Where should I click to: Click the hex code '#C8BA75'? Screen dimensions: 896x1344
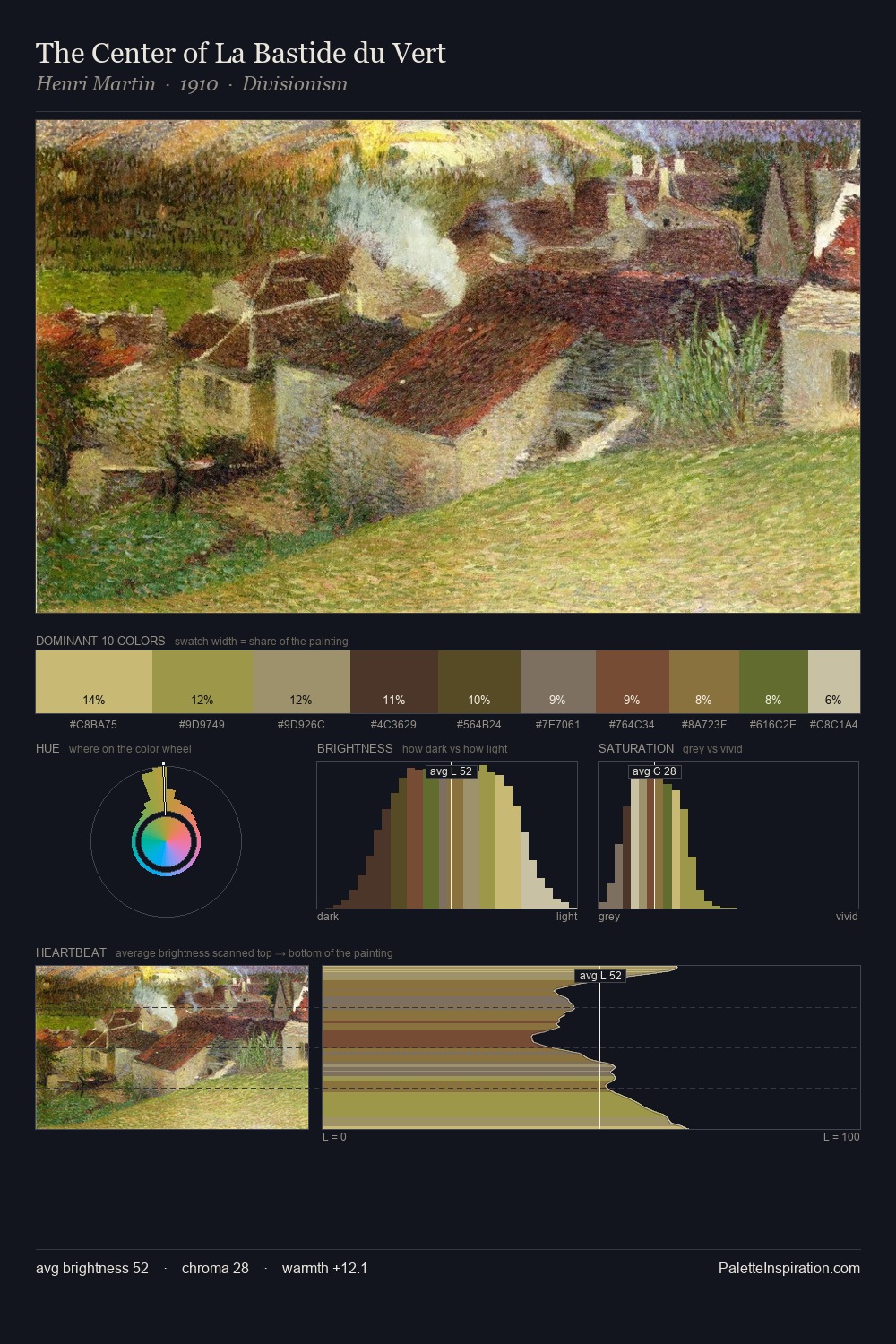pyautogui.click(x=93, y=725)
